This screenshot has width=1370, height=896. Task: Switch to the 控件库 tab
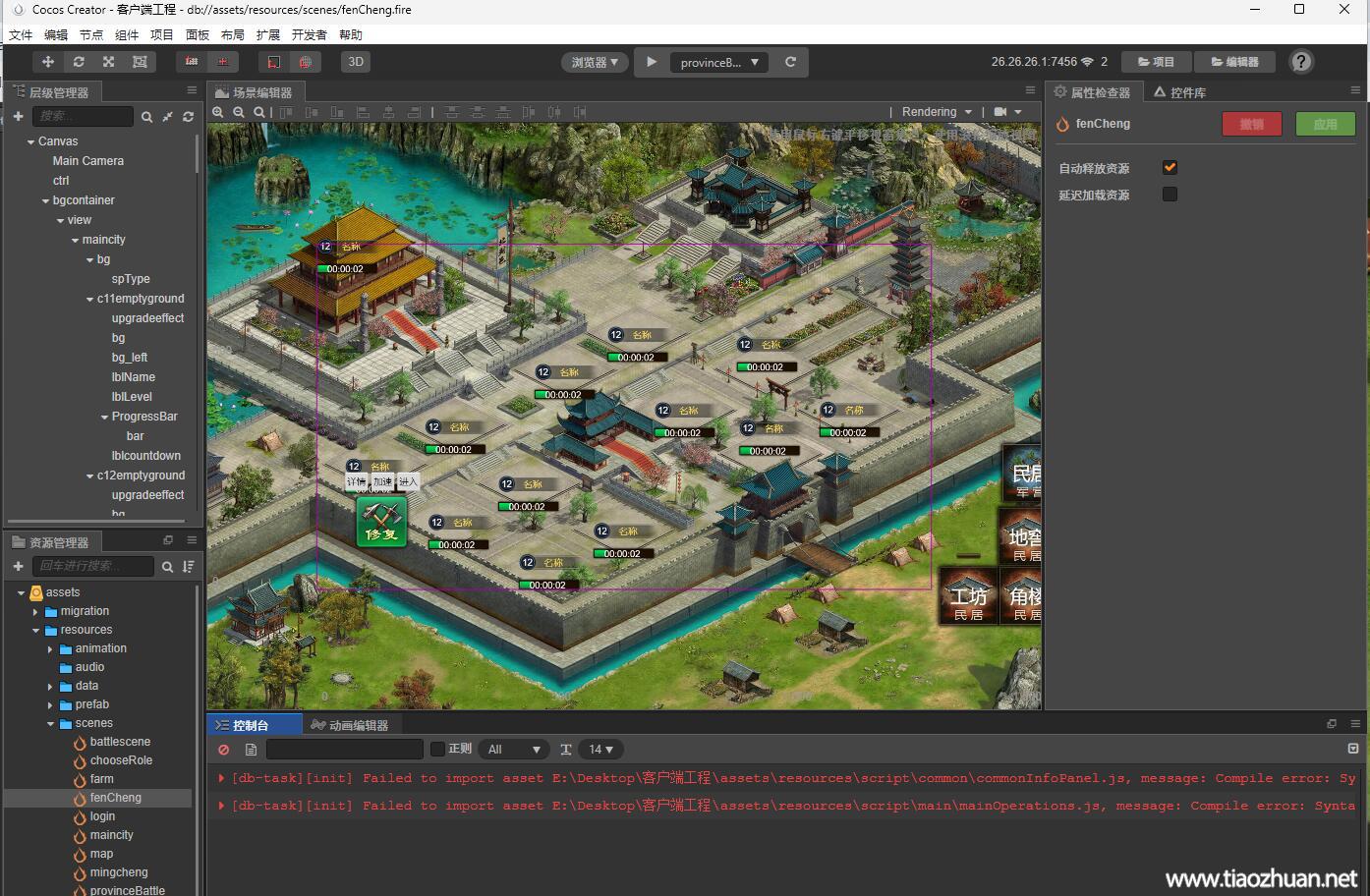(1180, 91)
